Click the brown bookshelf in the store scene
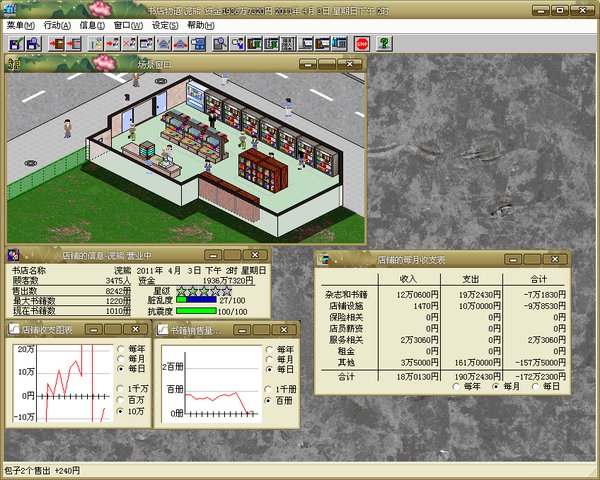This screenshot has height=480, width=600. [263, 171]
